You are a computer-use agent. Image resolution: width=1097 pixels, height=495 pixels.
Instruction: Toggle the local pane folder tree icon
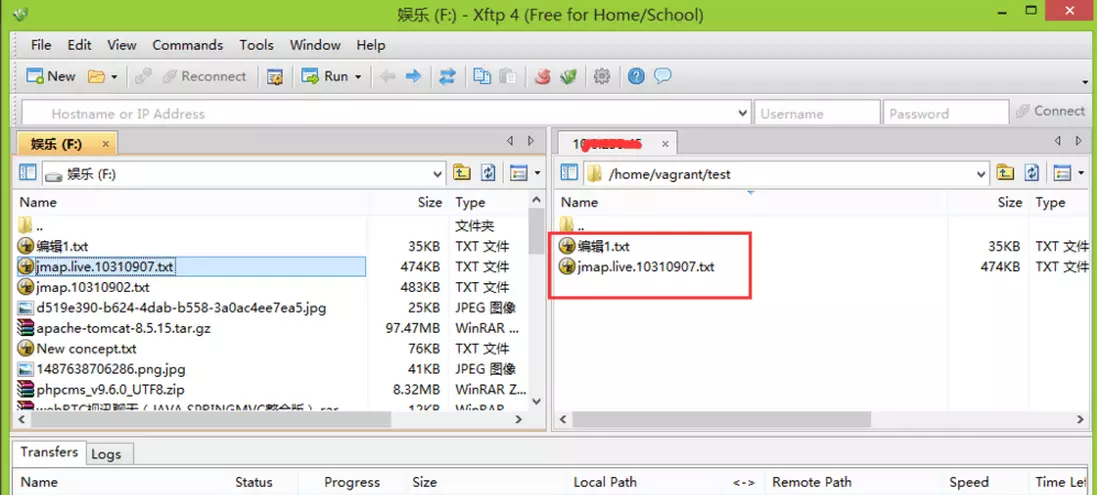(28, 173)
